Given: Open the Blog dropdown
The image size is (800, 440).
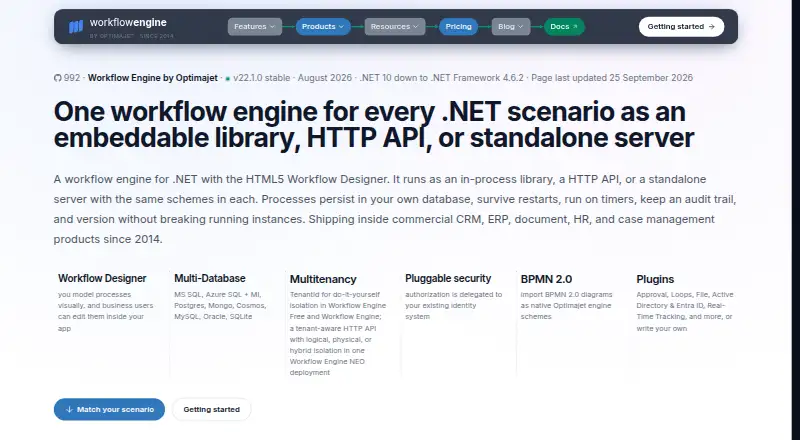Looking at the screenshot, I should coord(511,27).
